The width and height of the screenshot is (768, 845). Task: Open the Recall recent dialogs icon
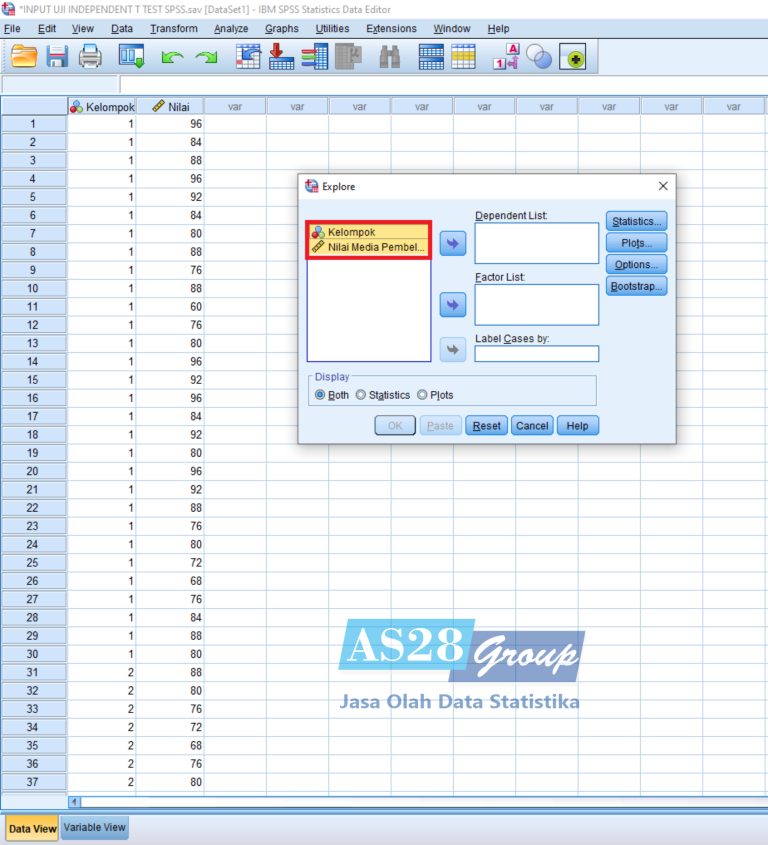[x=132, y=58]
